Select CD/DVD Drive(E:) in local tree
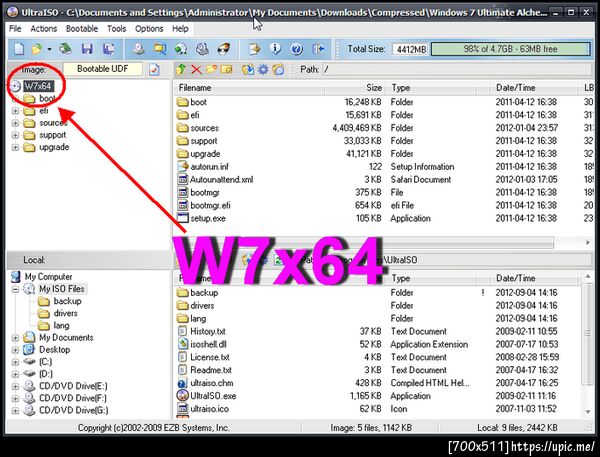Screen dimensions: 600x457 [73, 386]
